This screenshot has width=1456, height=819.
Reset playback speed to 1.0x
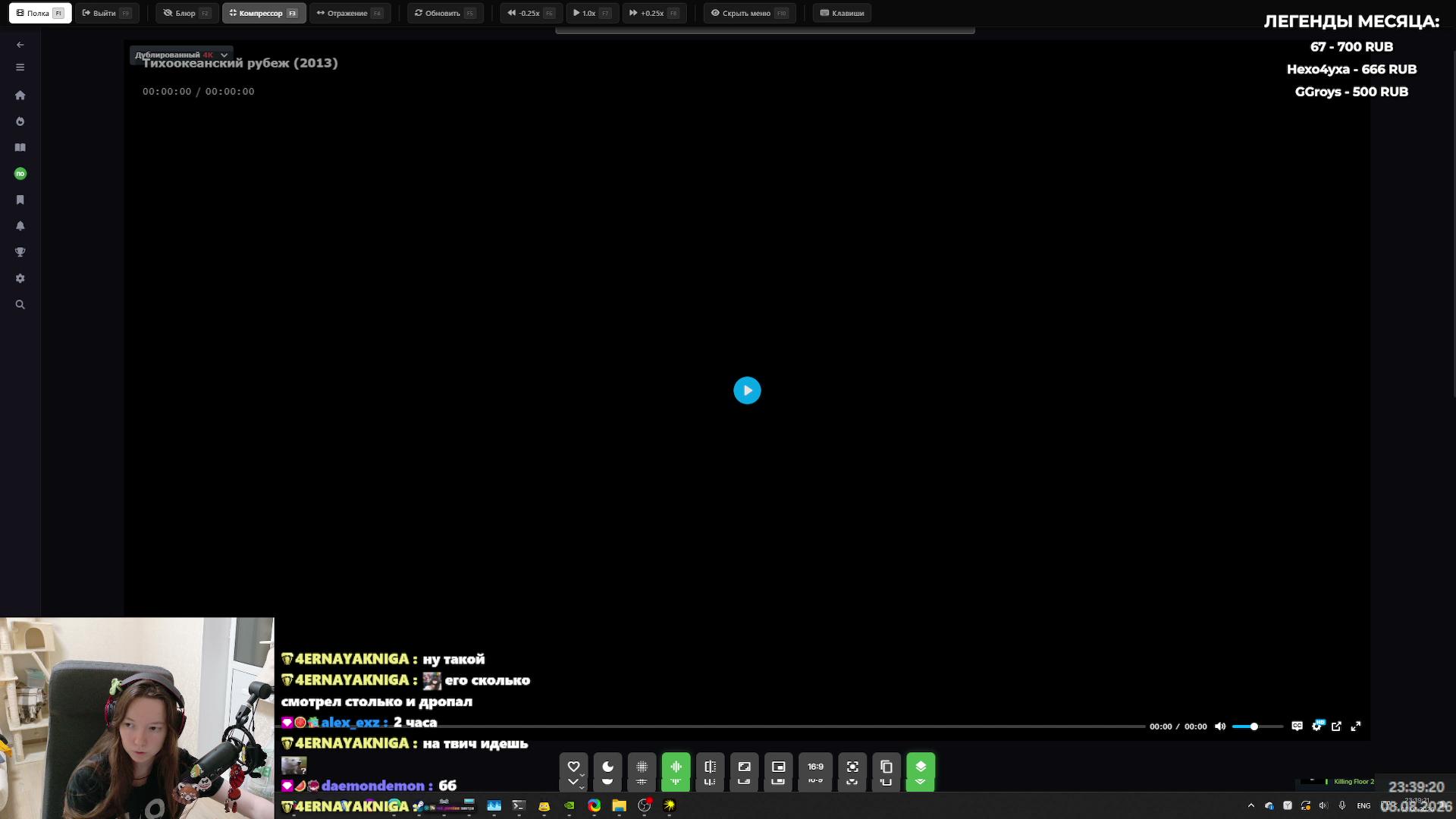(x=592, y=13)
